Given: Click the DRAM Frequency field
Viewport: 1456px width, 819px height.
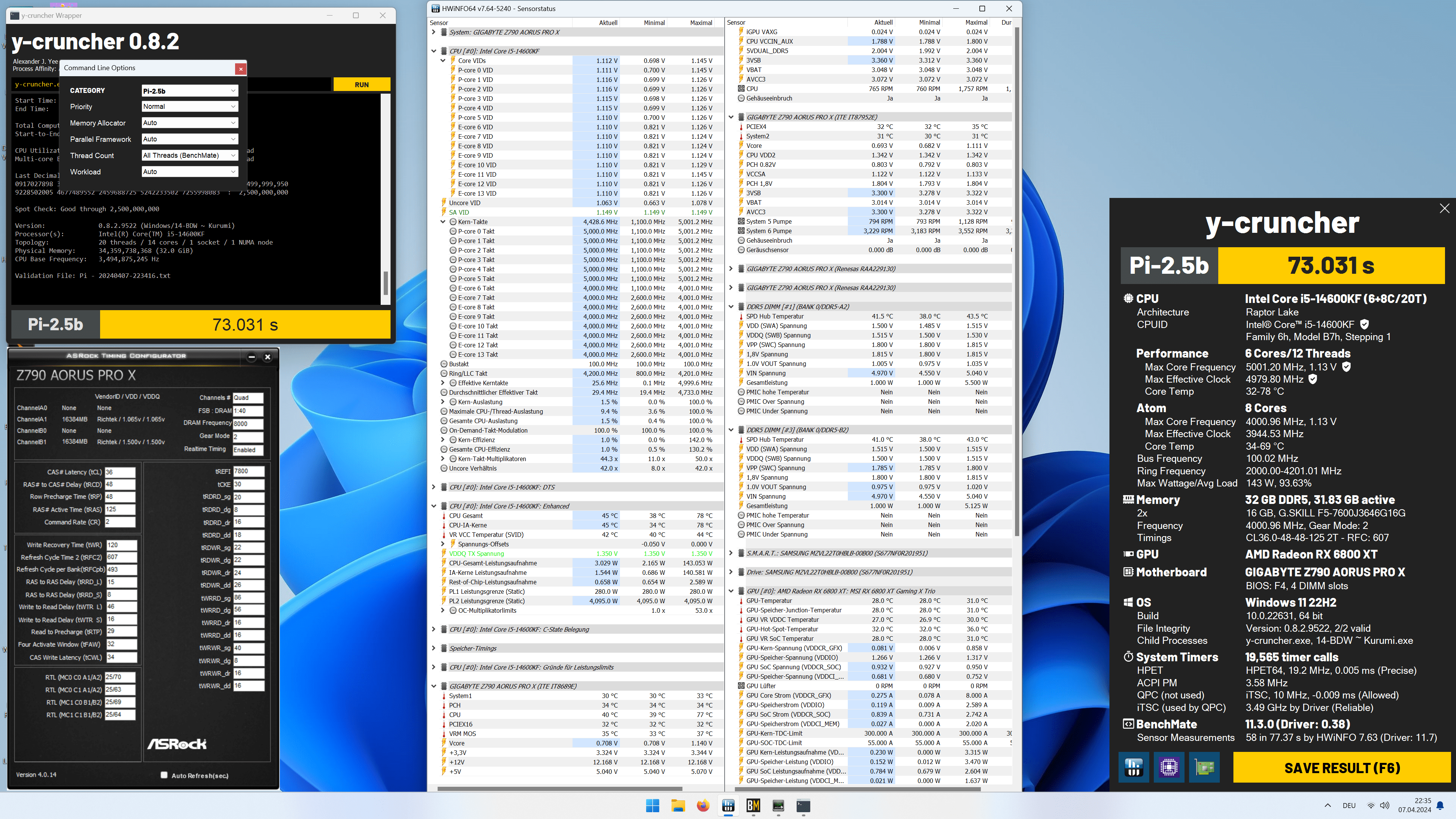Looking at the screenshot, I should pyautogui.click(x=248, y=424).
